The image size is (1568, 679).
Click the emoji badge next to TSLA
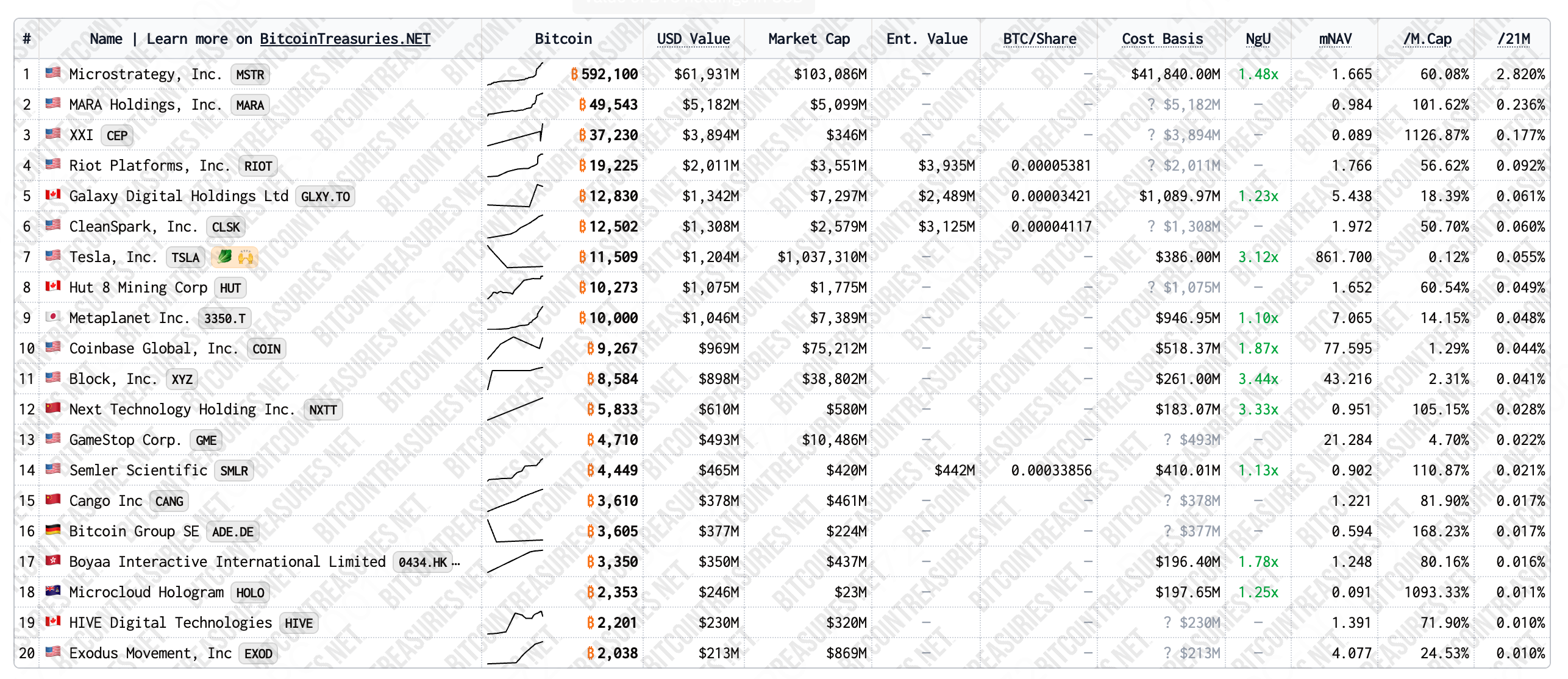(235, 257)
